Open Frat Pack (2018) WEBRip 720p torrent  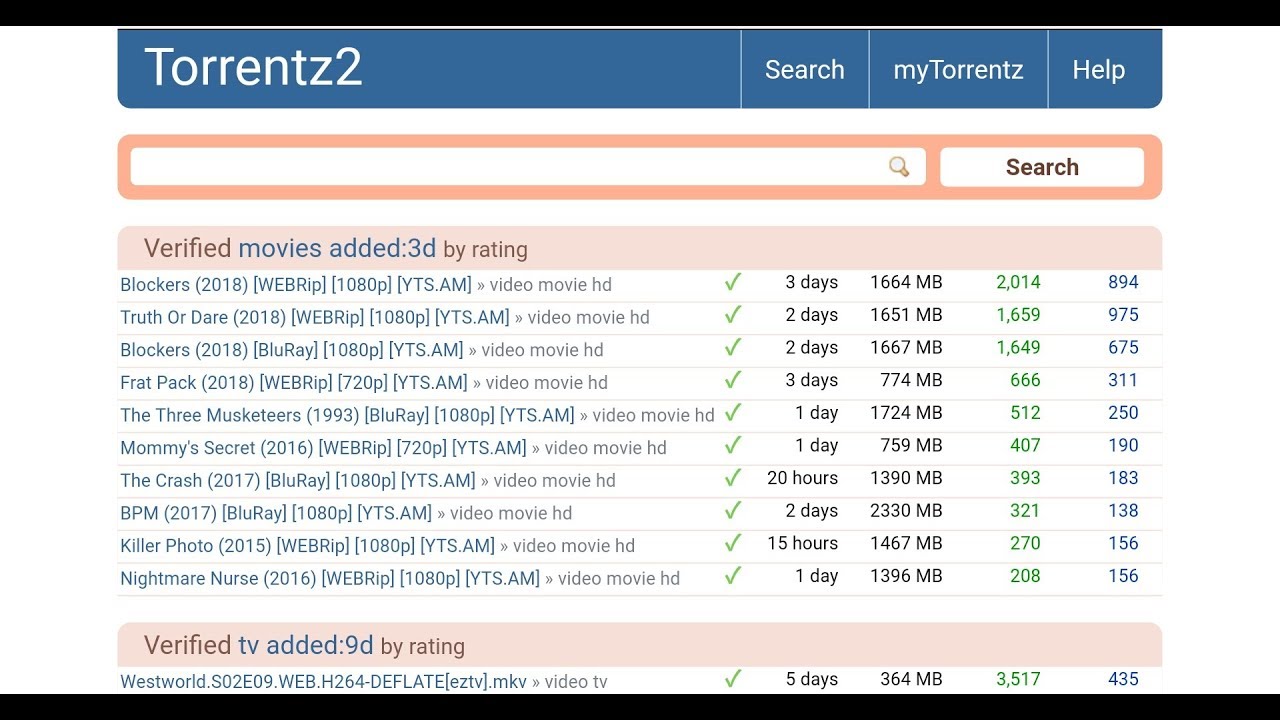point(294,382)
